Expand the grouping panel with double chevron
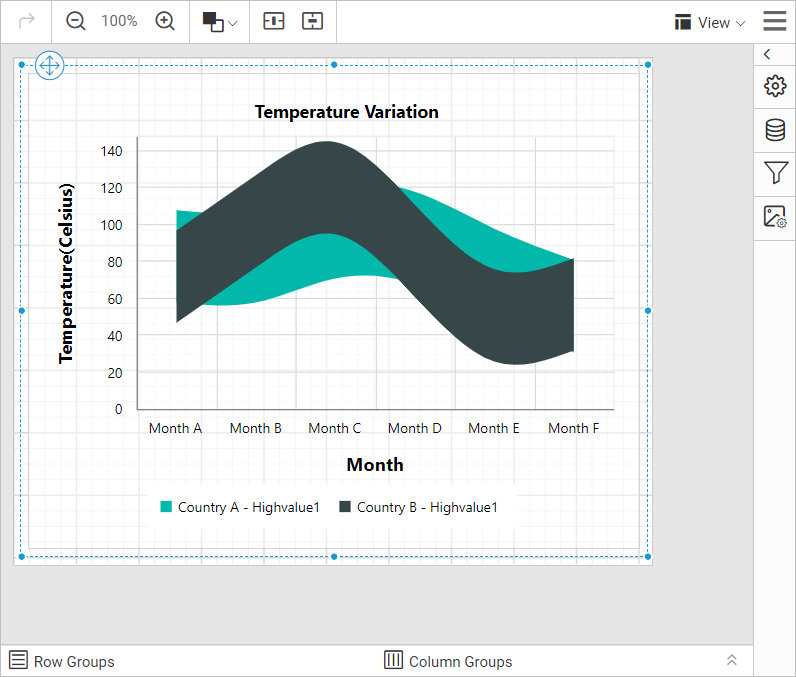 (732, 660)
